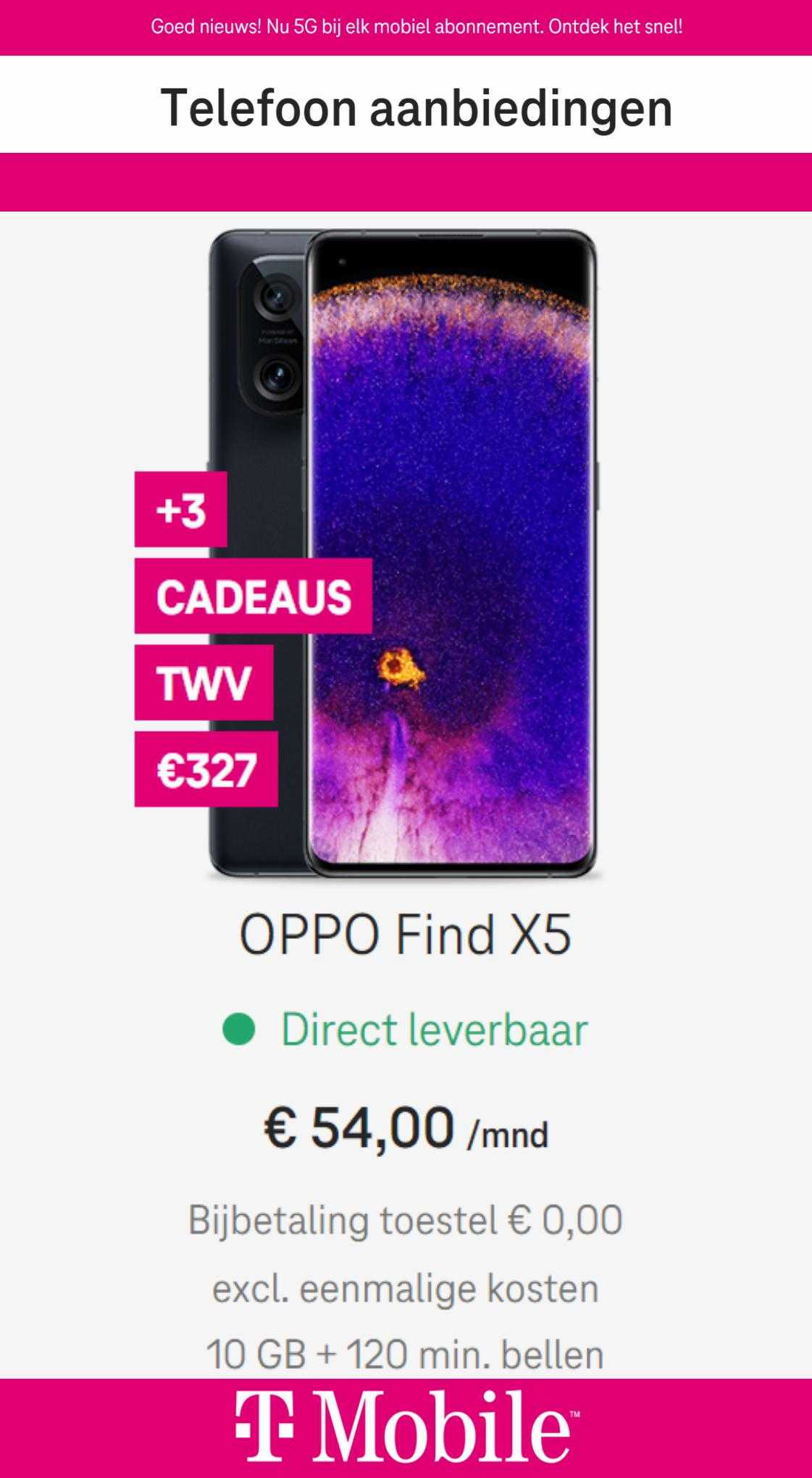812x1478 pixels.
Task: Click the green availability dot
Action: pos(238,1030)
